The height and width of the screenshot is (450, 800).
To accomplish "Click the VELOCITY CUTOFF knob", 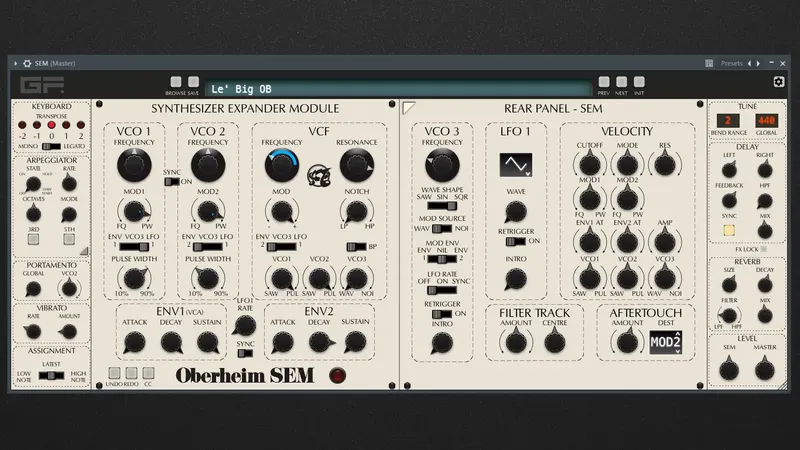I will coord(590,165).
